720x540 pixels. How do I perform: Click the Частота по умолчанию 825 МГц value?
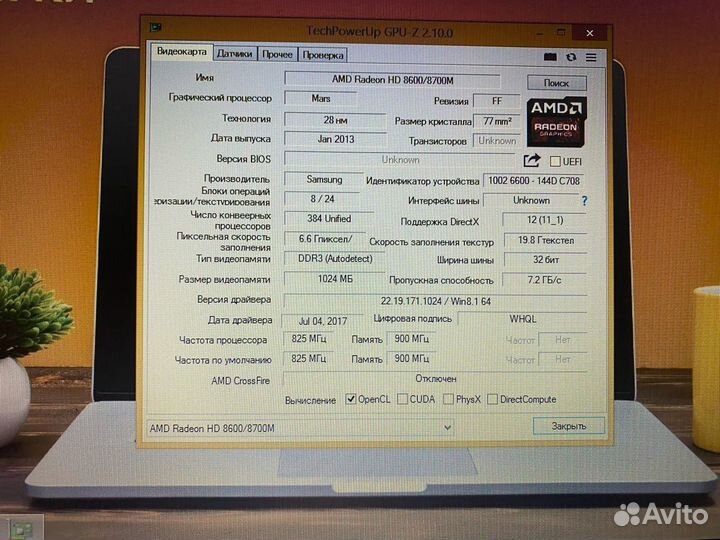[x=309, y=358]
